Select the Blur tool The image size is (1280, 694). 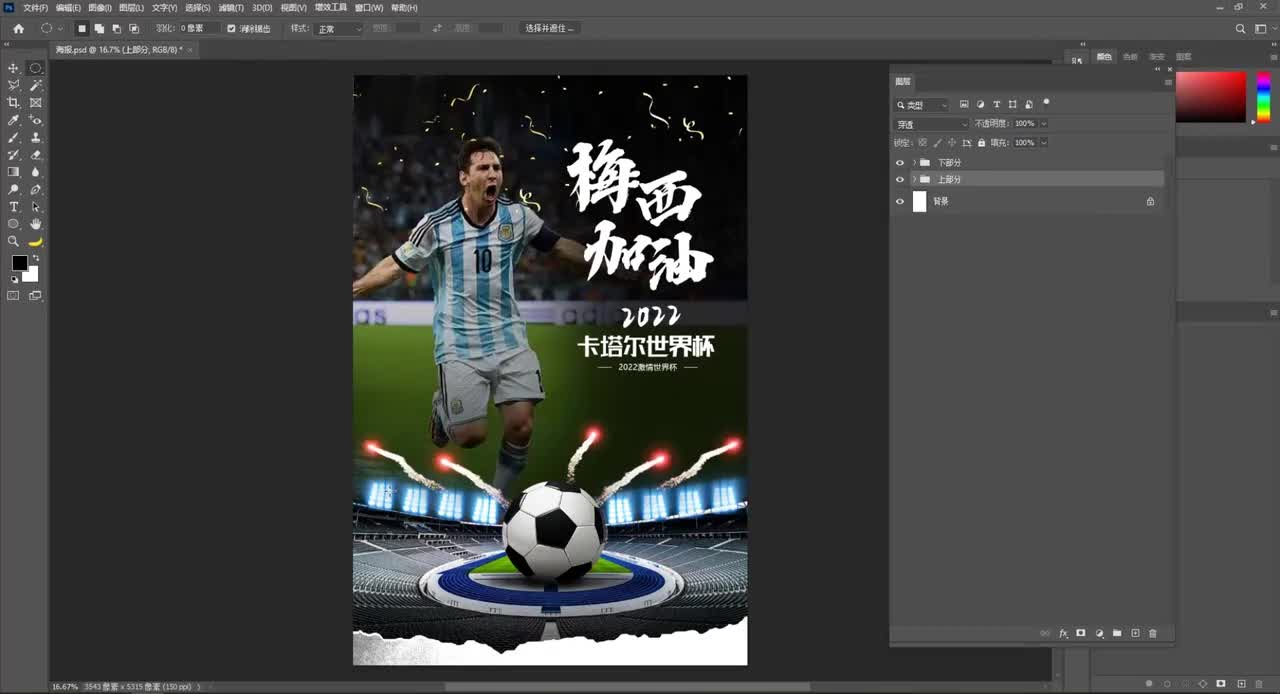point(36,172)
